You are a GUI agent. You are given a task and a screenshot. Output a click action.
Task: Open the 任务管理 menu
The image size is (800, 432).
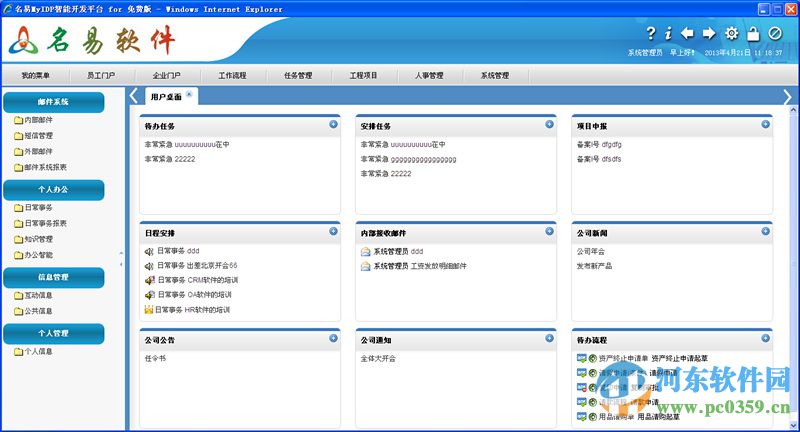pos(298,75)
